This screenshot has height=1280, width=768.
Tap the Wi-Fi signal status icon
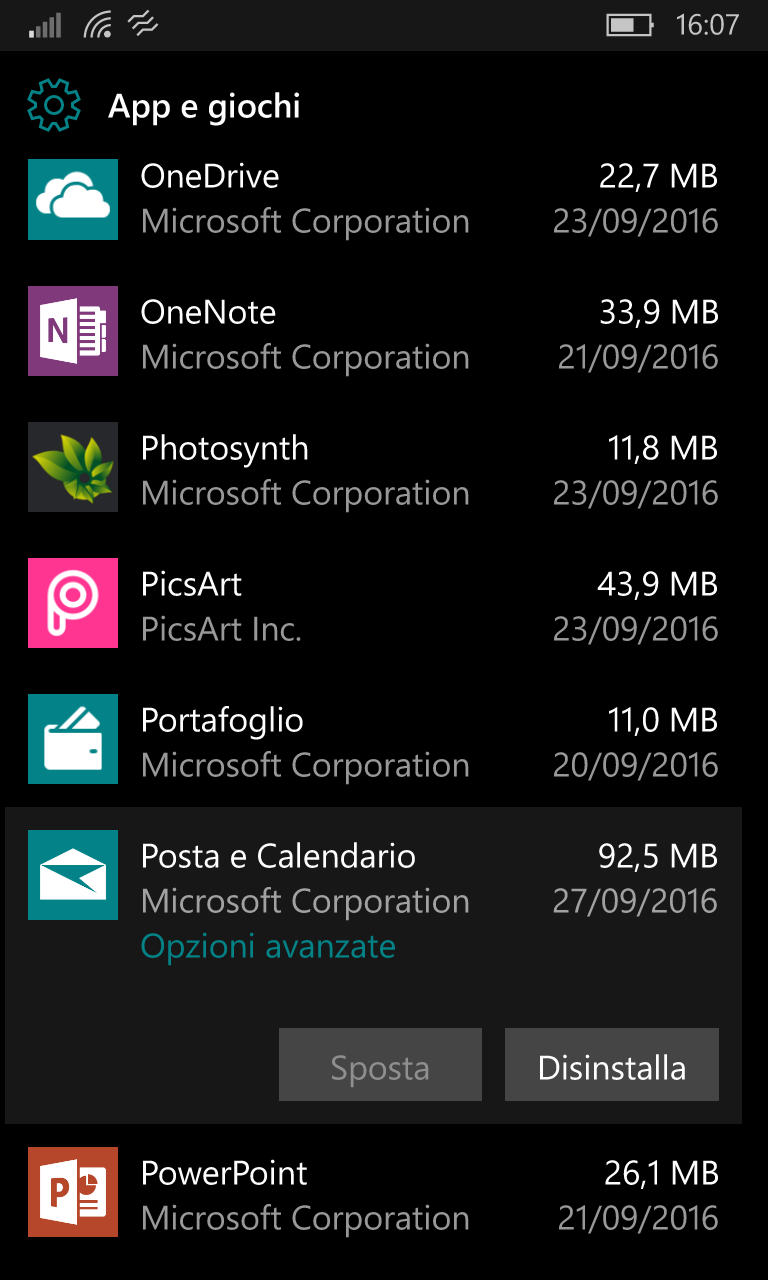pos(98,24)
